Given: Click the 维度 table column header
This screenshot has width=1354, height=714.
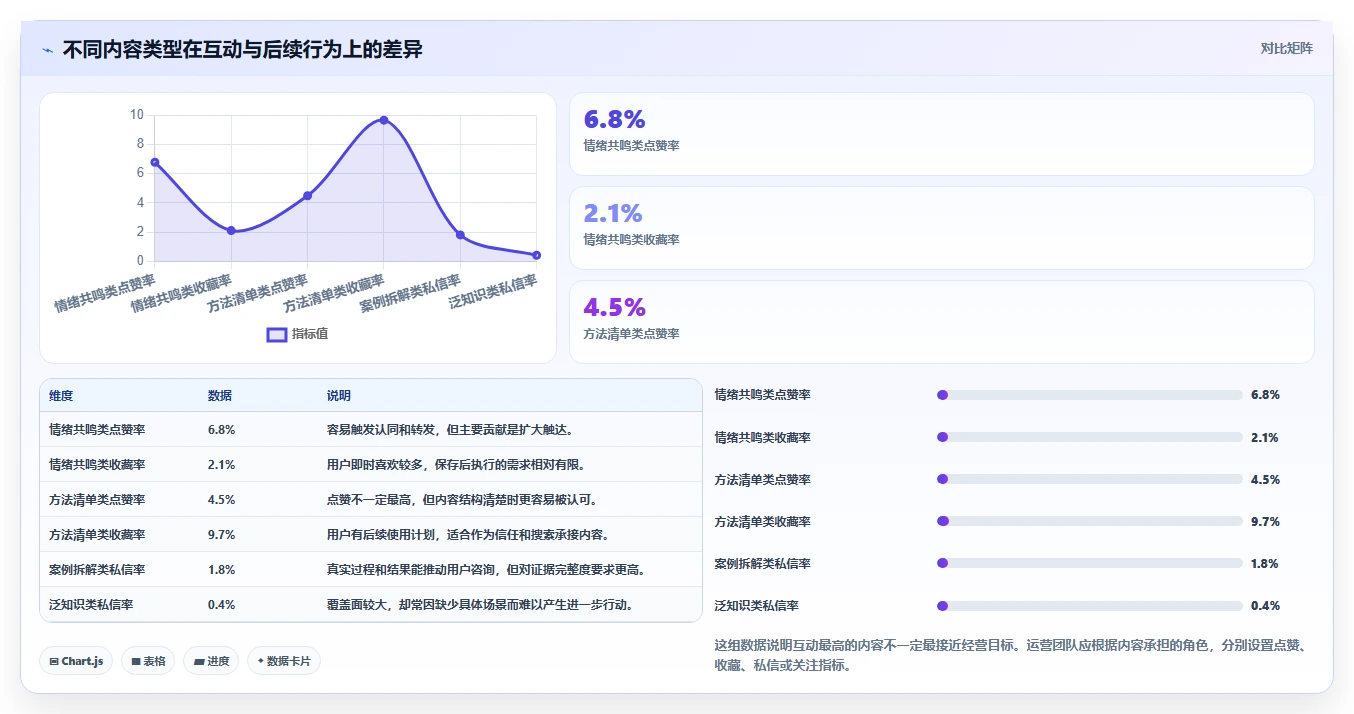Looking at the screenshot, I should pos(61,396).
